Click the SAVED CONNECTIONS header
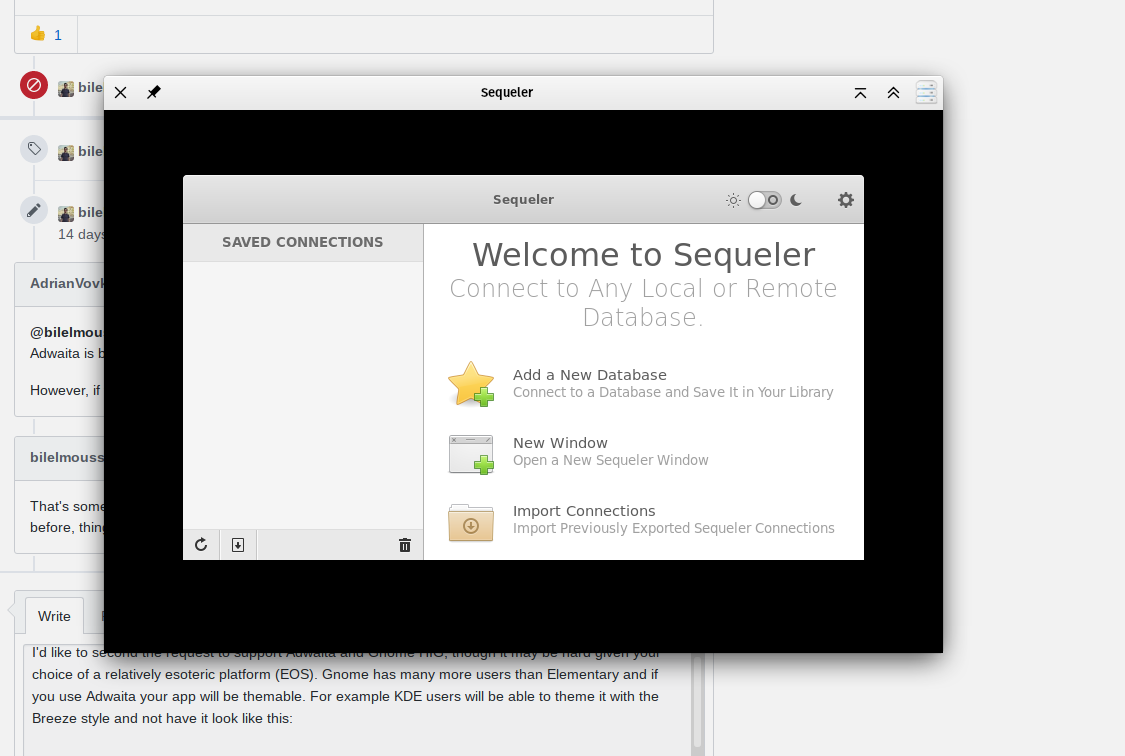 (x=303, y=242)
